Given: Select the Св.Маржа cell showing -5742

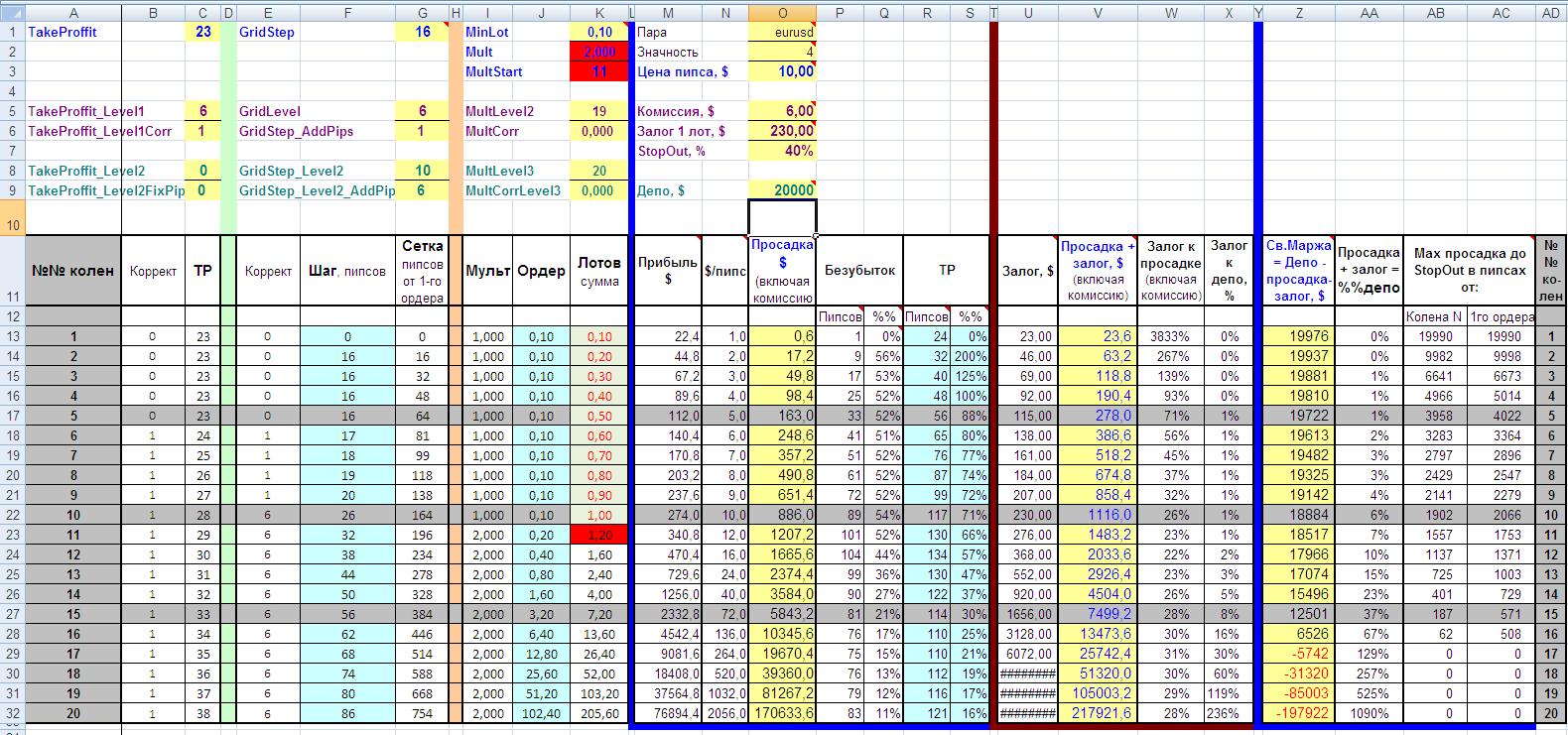Looking at the screenshot, I should pos(1299,654).
